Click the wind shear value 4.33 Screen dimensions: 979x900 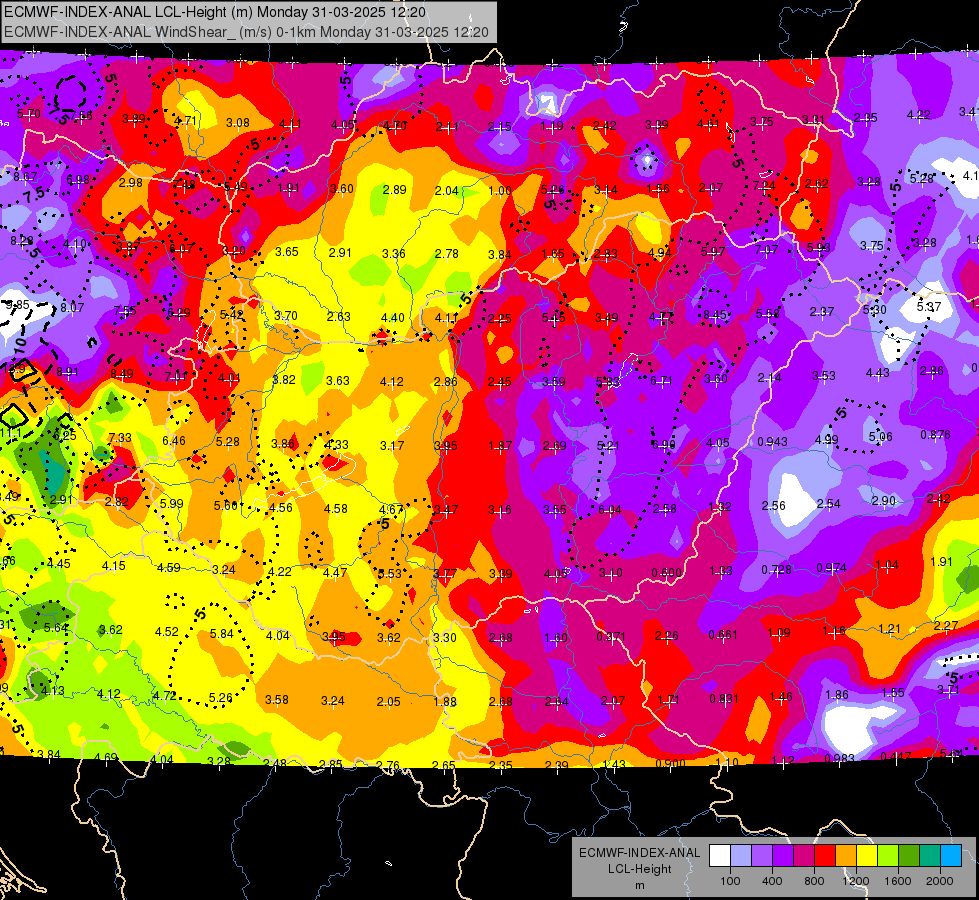coord(337,445)
